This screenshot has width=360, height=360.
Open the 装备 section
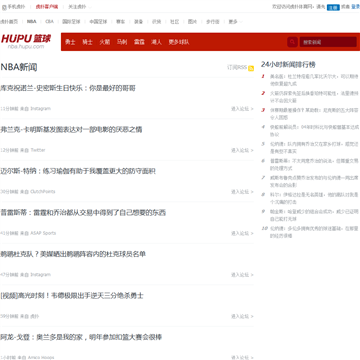138,22
